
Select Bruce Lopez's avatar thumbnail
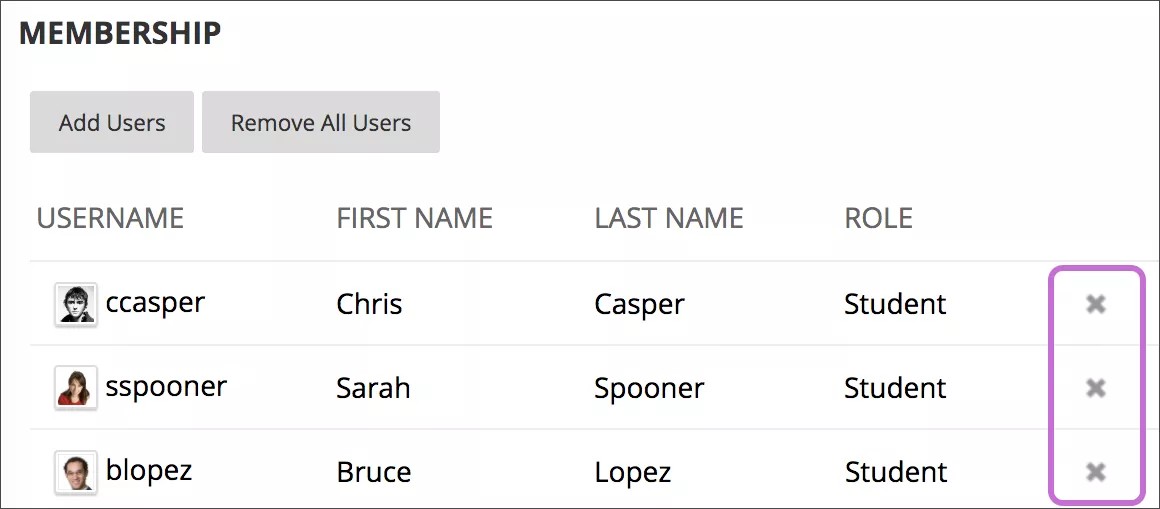(76, 472)
